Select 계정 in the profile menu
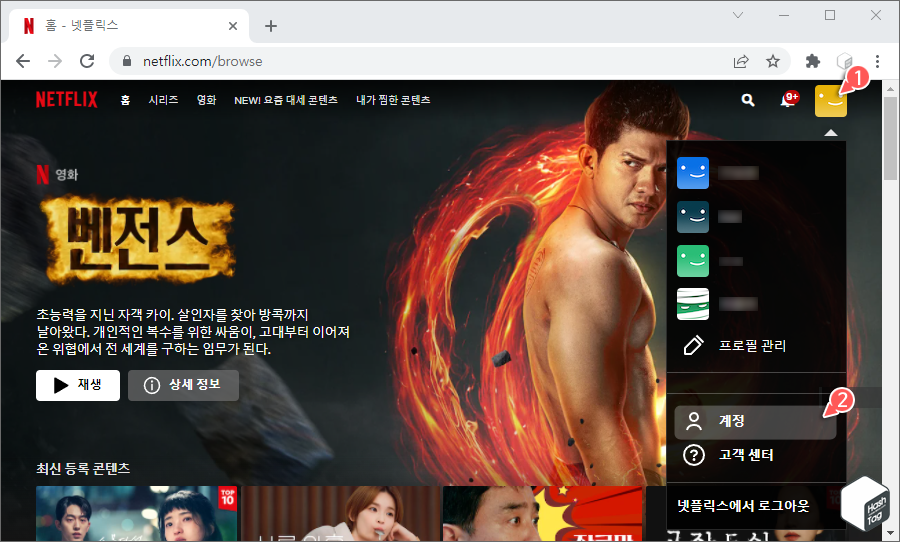This screenshot has width=900, height=542. pos(755,421)
